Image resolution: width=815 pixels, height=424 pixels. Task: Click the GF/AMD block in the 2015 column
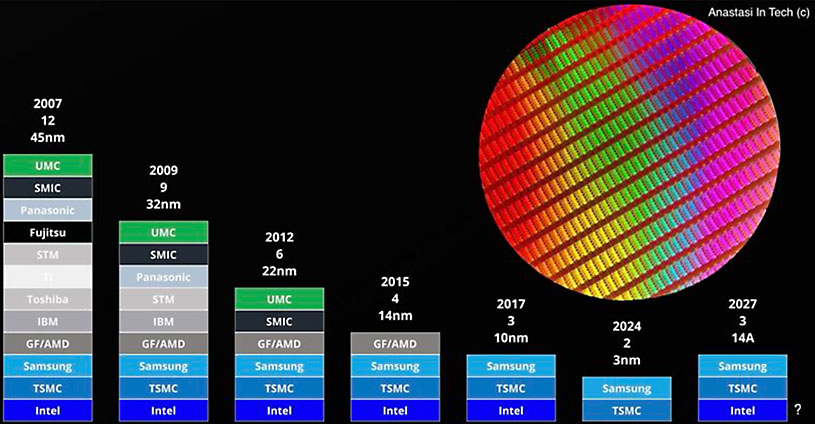pos(395,344)
